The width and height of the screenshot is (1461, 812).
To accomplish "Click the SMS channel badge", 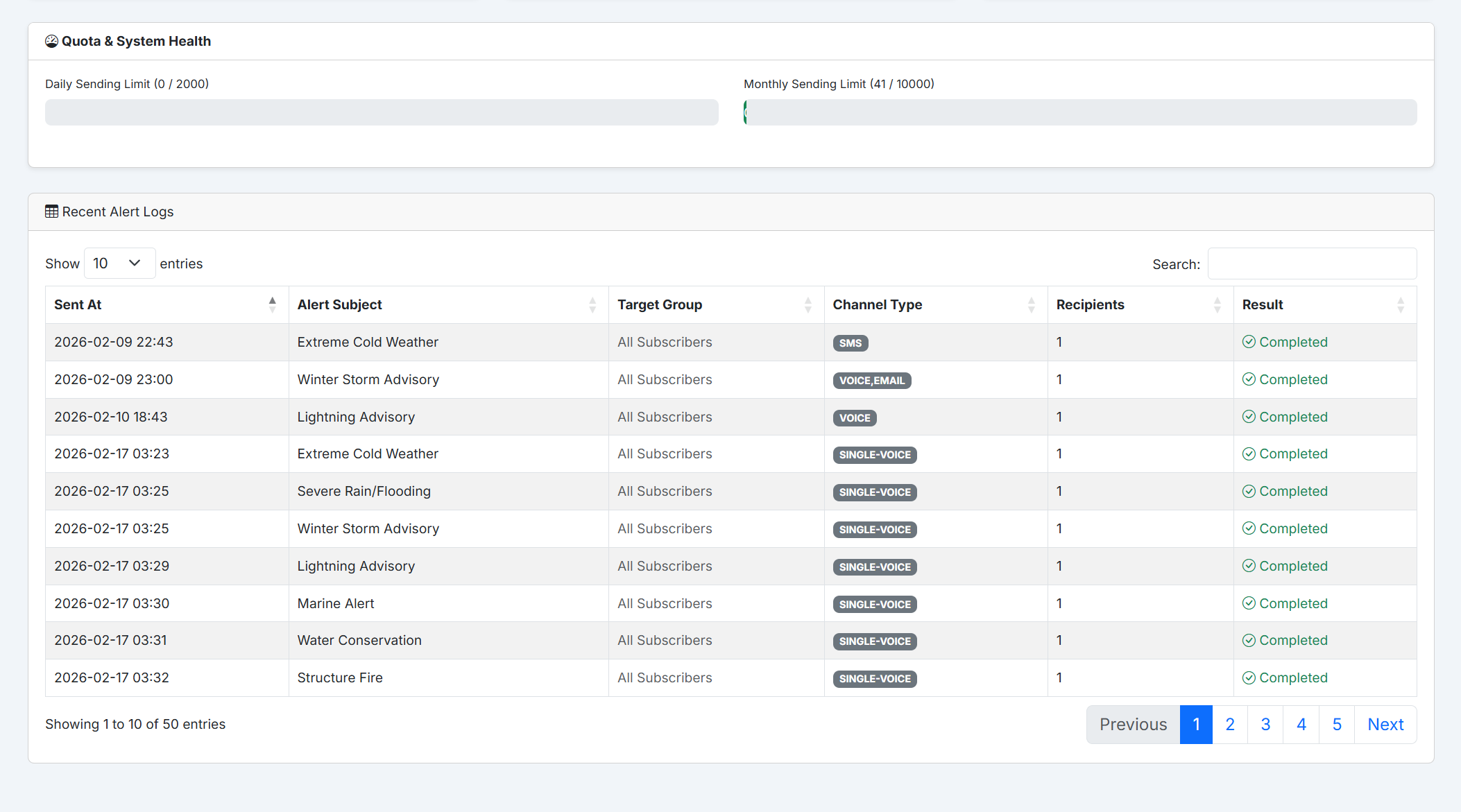I will pyautogui.click(x=851, y=343).
